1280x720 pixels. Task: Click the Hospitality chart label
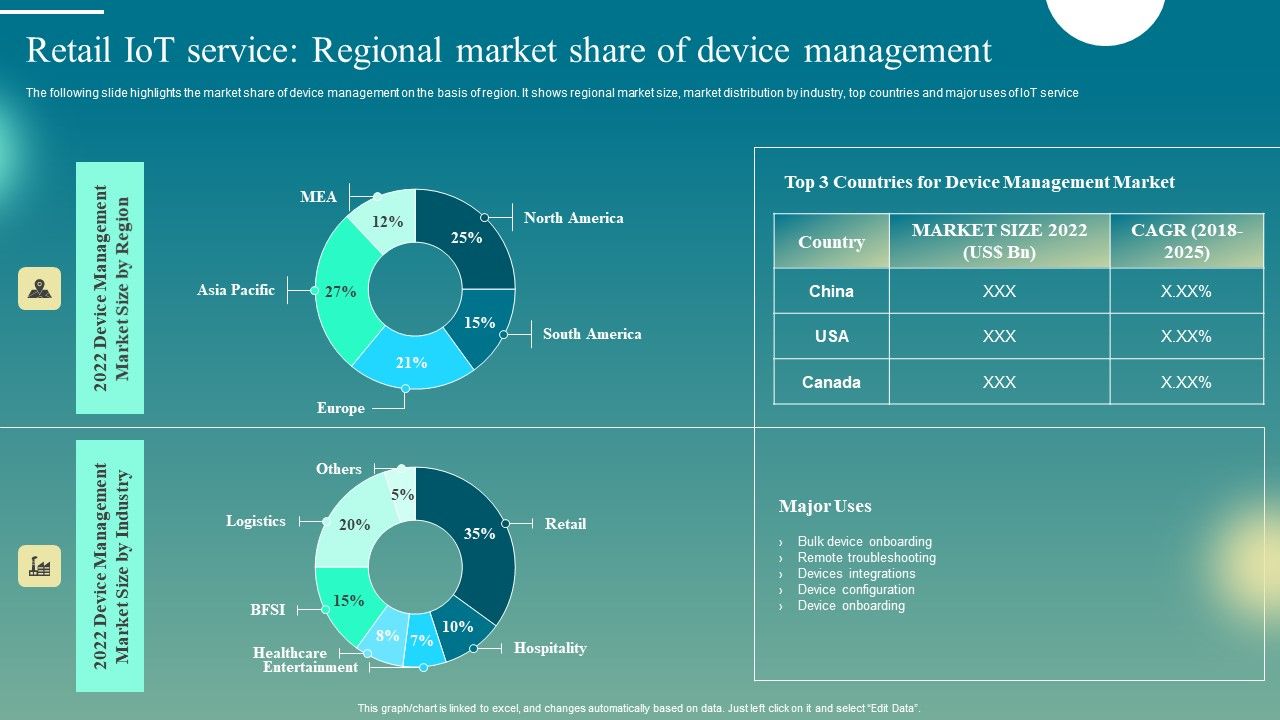[550, 648]
